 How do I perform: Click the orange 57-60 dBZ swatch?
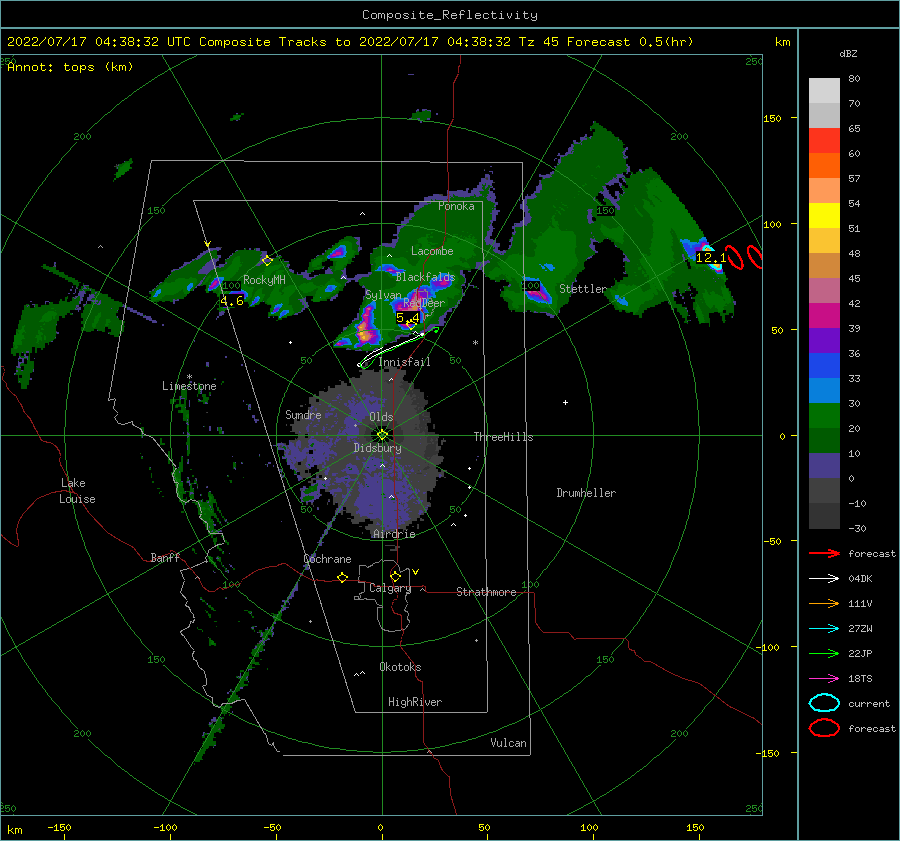[824, 165]
